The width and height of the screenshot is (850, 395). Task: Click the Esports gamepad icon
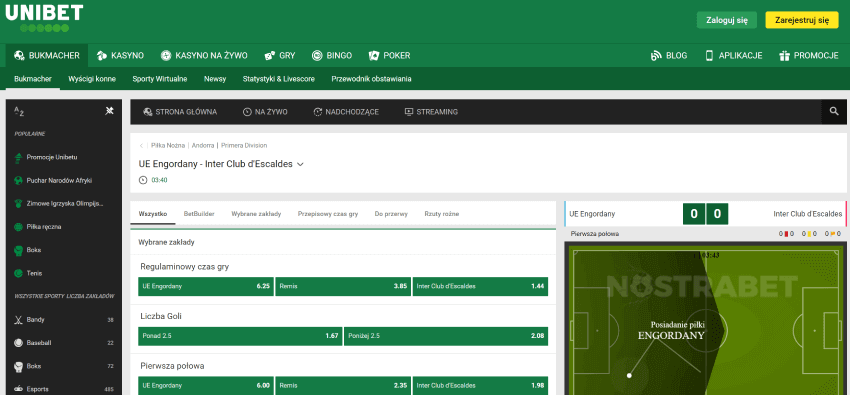18,389
